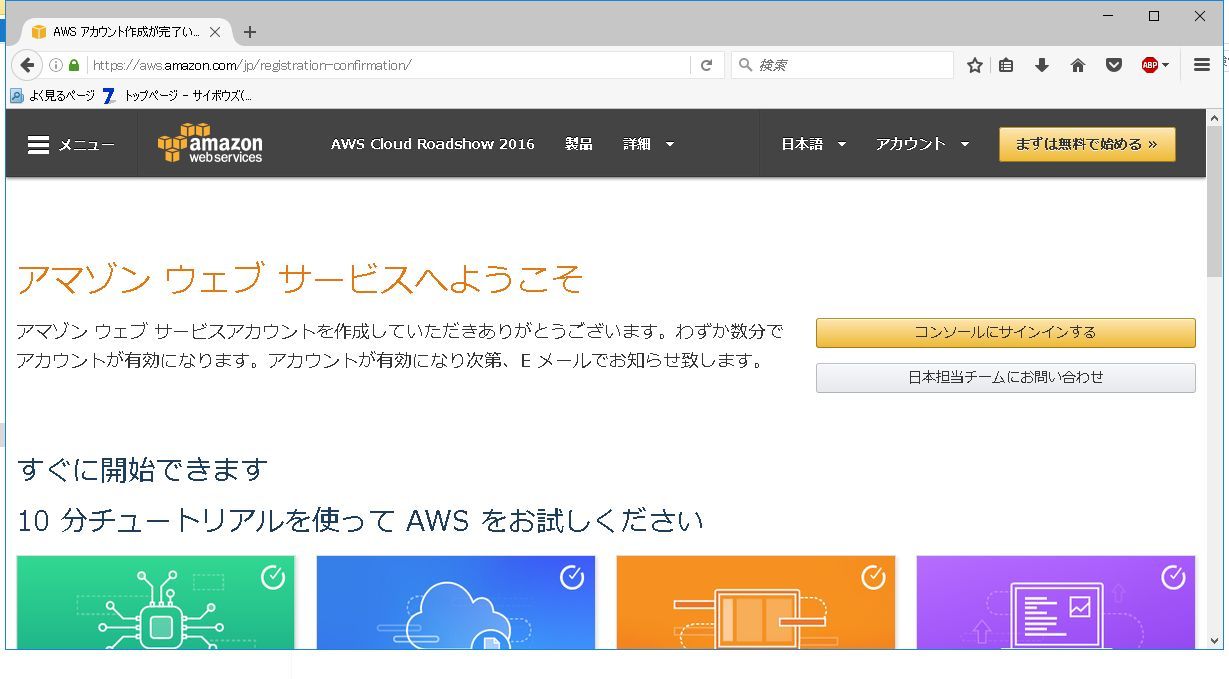This screenshot has height=679, width=1229.
Task: Click the Amazon Web Services logo
Action: [x=210, y=143]
